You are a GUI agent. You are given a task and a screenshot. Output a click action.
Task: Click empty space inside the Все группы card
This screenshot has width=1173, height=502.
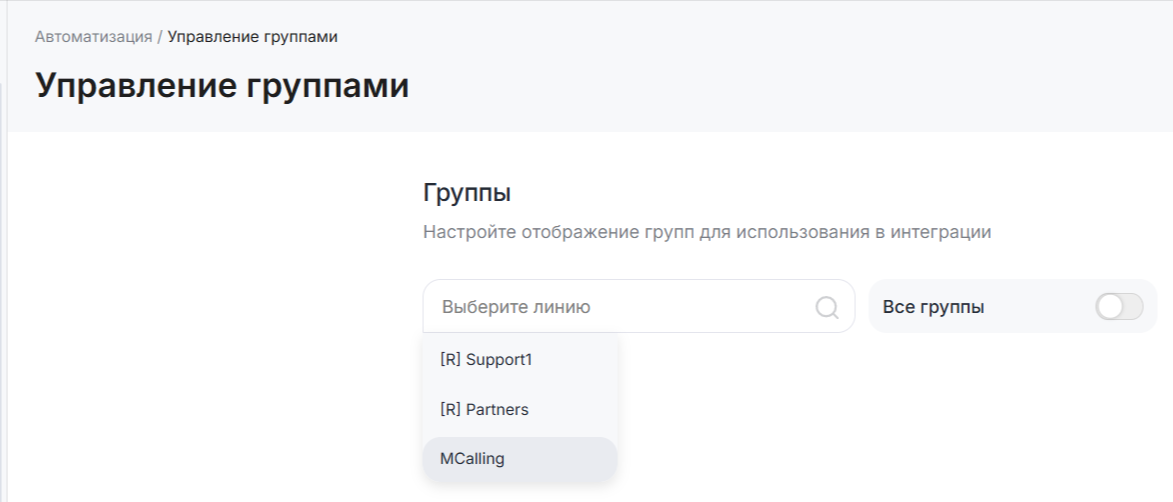(1040, 307)
